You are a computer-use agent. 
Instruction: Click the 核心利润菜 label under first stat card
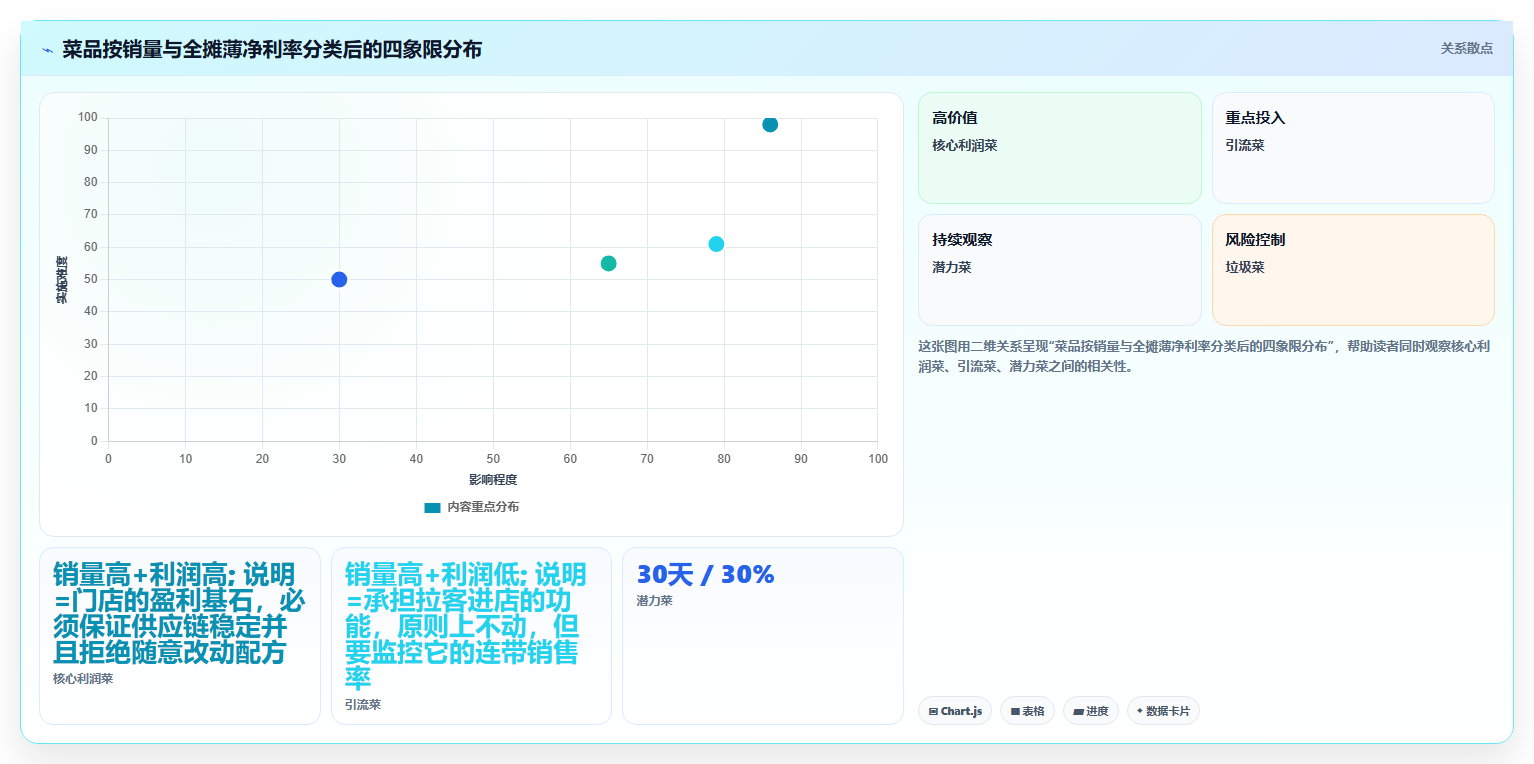point(83,679)
